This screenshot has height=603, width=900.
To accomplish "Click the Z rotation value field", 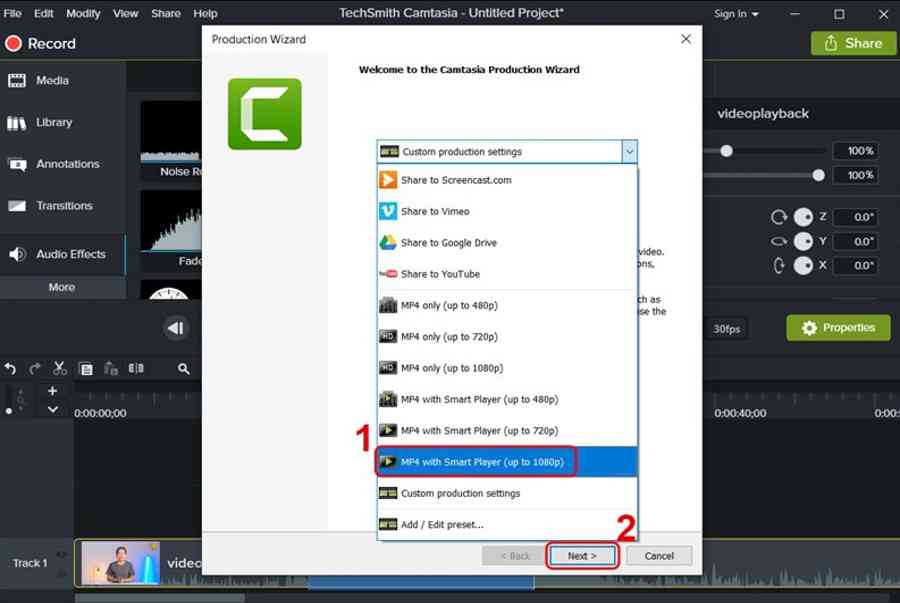I will 856,217.
